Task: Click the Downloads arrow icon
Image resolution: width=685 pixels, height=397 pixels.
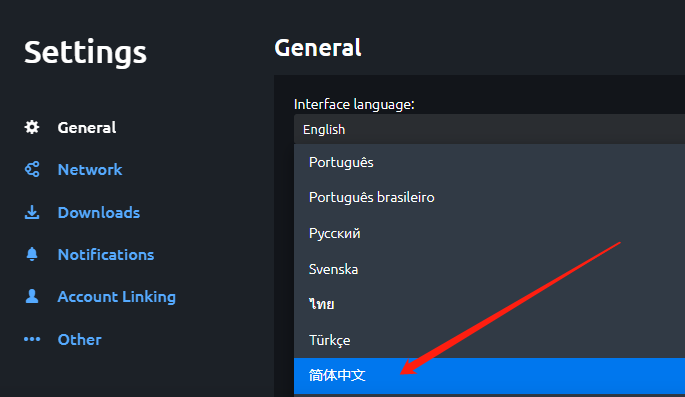Action: (32, 212)
